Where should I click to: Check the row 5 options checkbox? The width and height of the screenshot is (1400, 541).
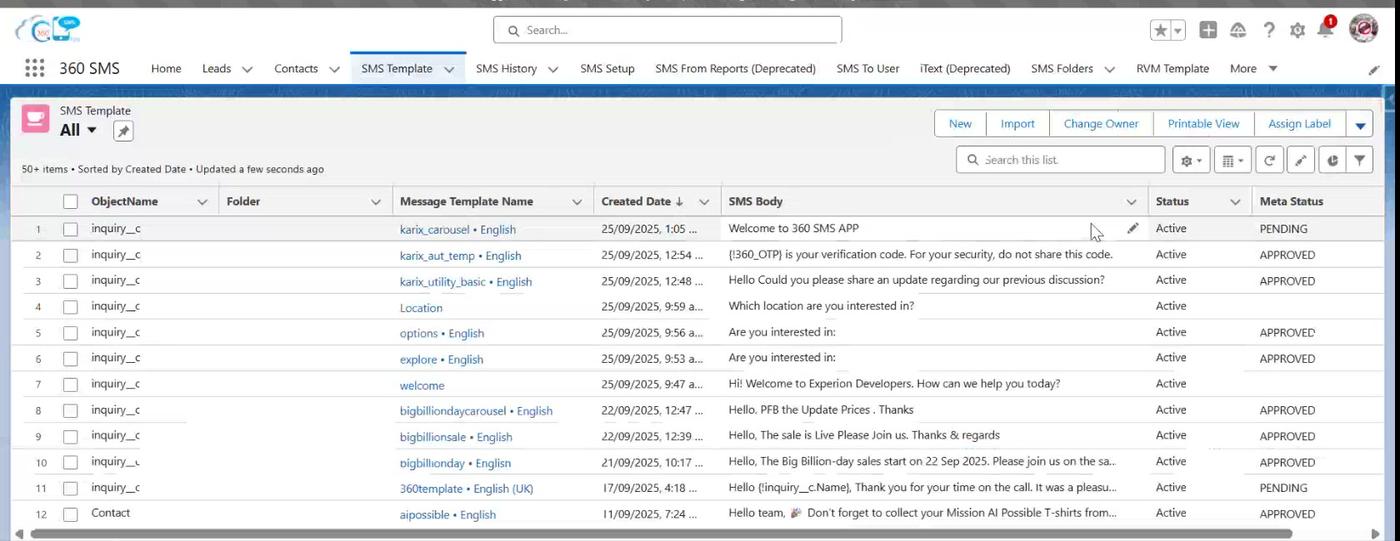(x=70, y=333)
